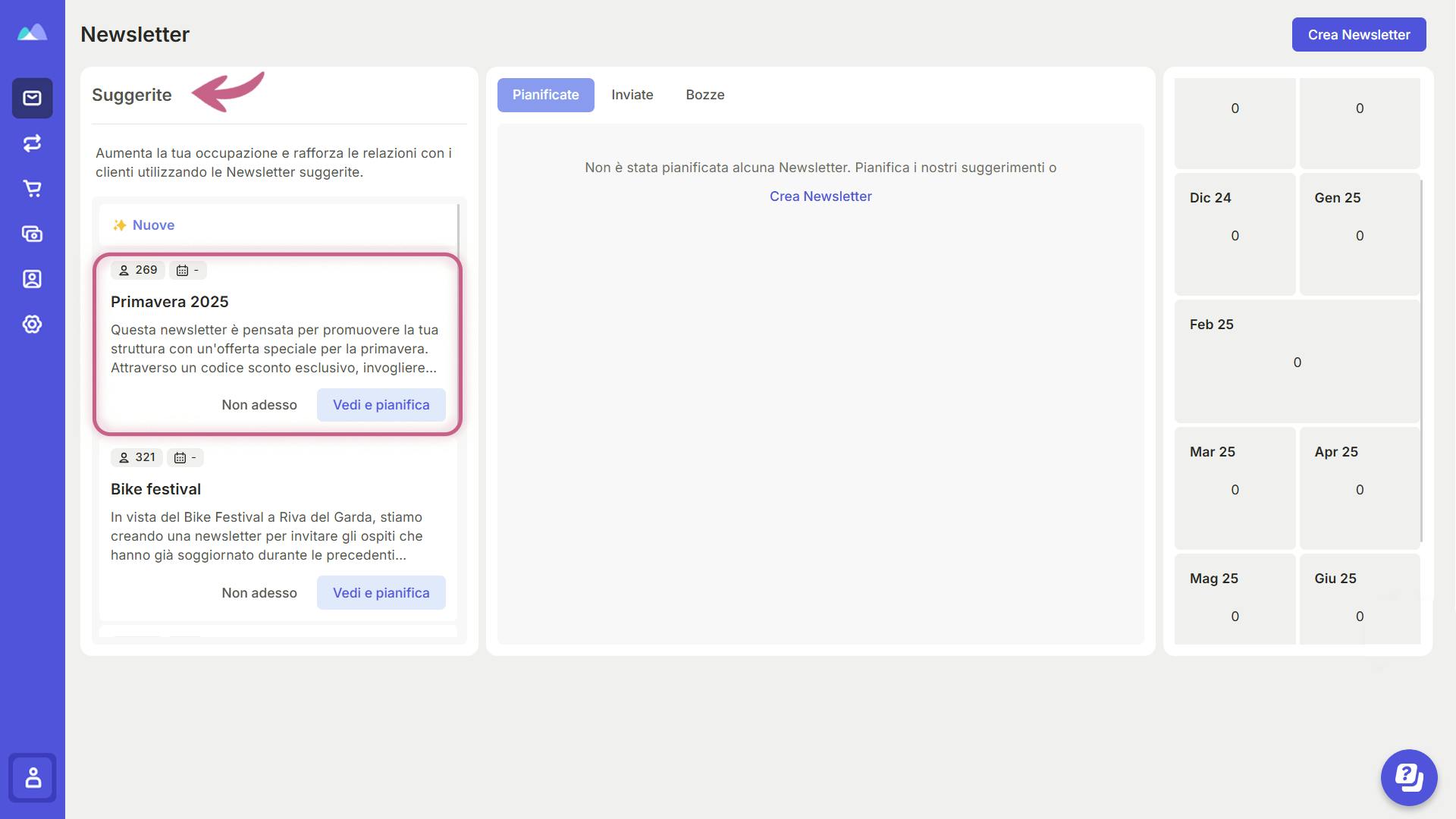Click the Bike festival title

[x=155, y=489]
